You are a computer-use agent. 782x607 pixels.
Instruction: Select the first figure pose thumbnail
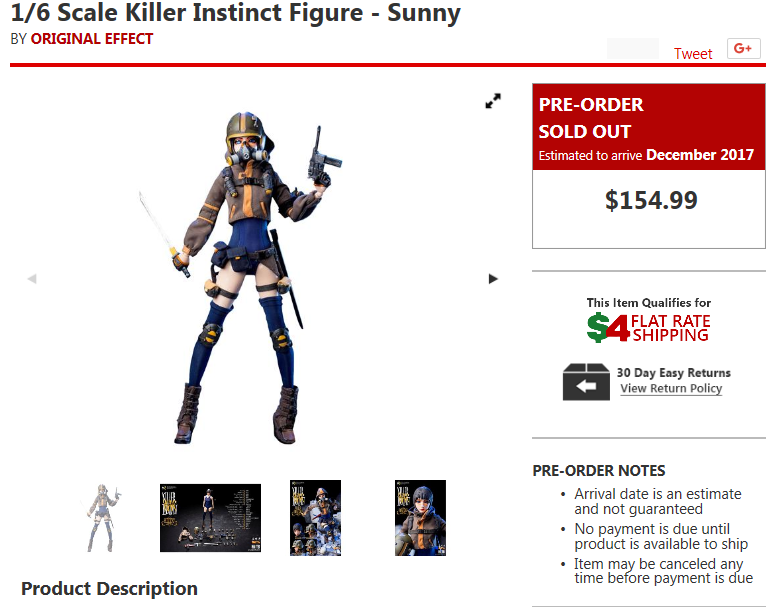(104, 518)
